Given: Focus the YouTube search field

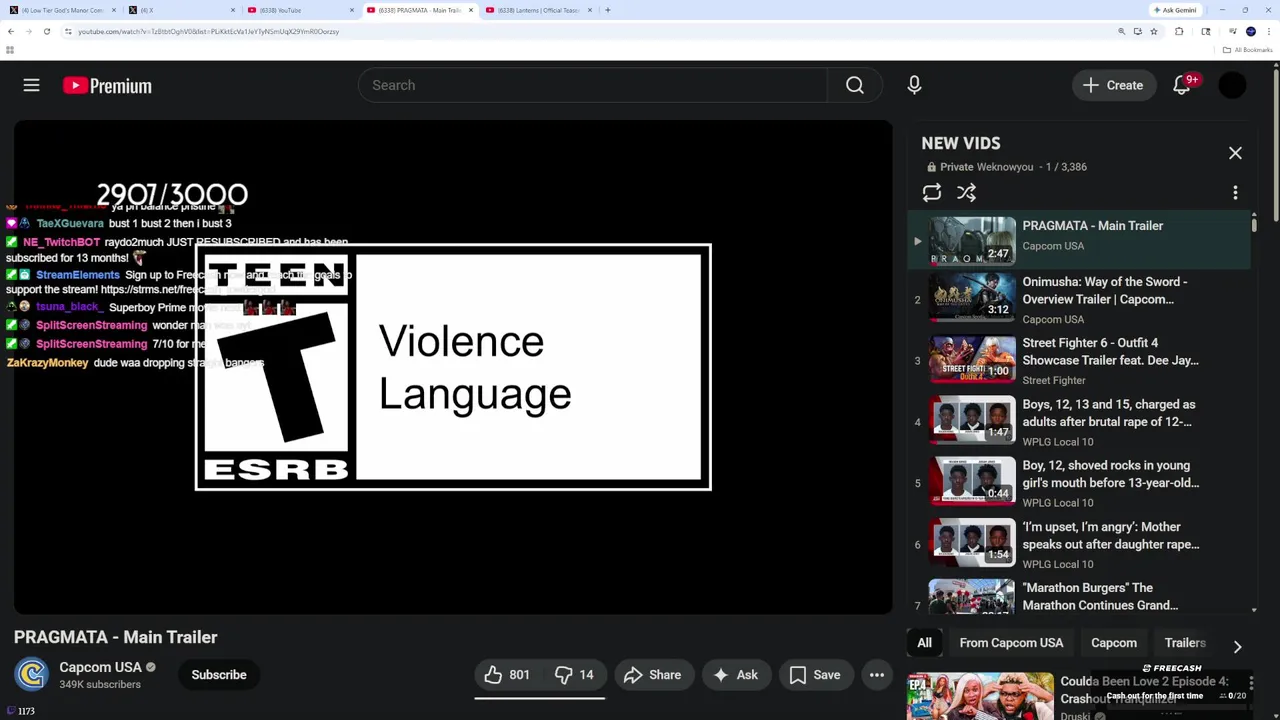Looking at the screenshot, I should [x=593, y=86].
